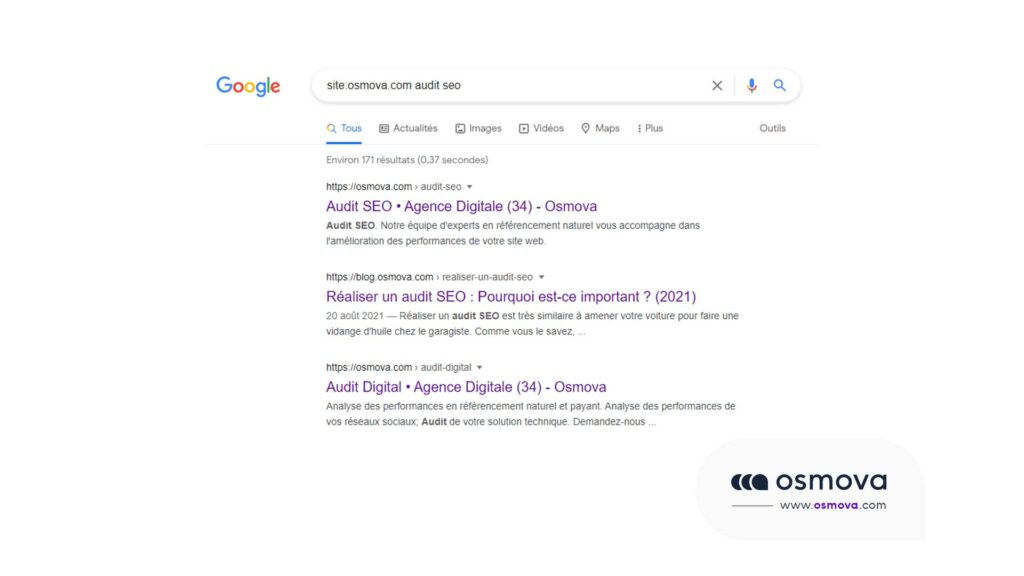Click the Google logo
This screenshot has width=1024, height=576.
(x=247, y=86)
